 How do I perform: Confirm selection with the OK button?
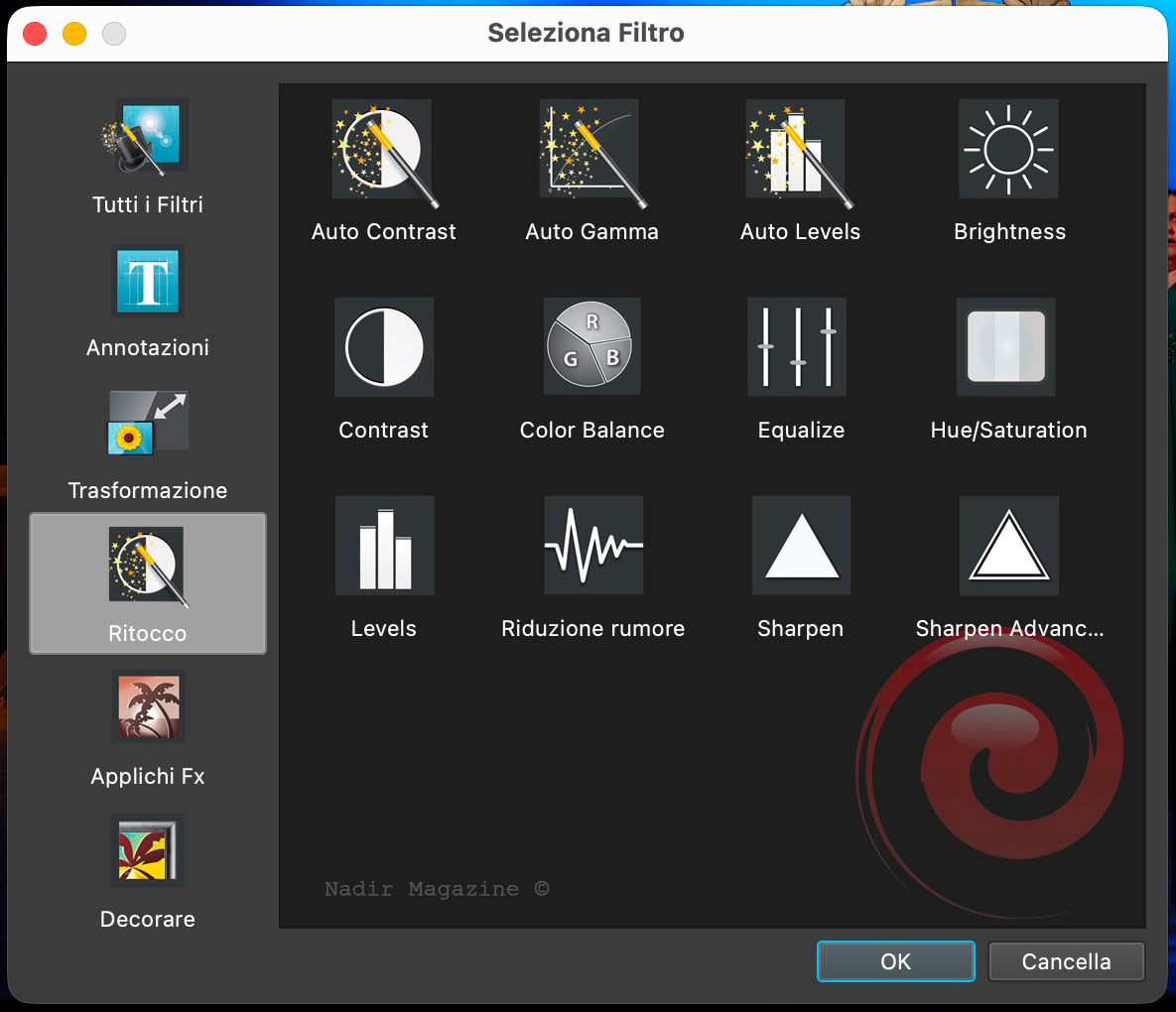click(x=895, y=961)
